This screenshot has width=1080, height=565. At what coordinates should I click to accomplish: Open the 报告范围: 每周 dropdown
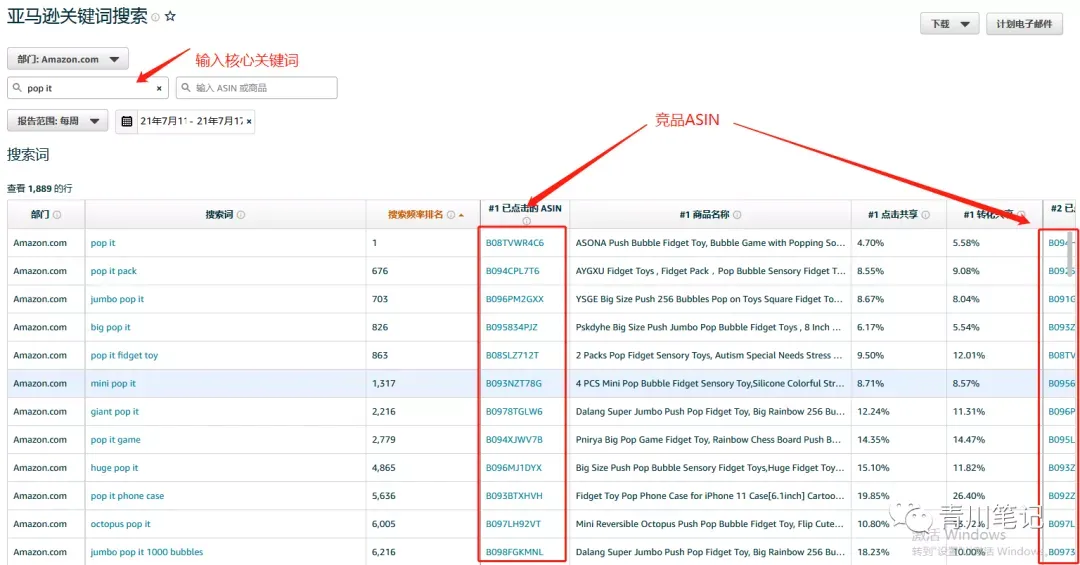(x=58, y=121)
